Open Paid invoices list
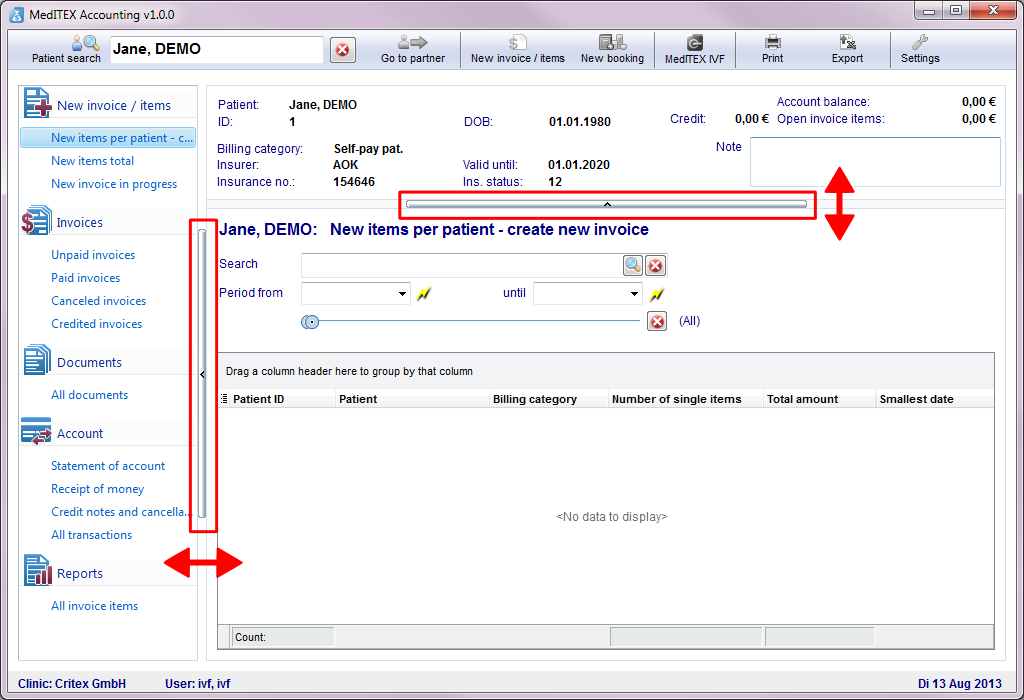Image resolution: width=1024 pixels, height=700 pixels. pyautogui.click(x=86, y=278)
